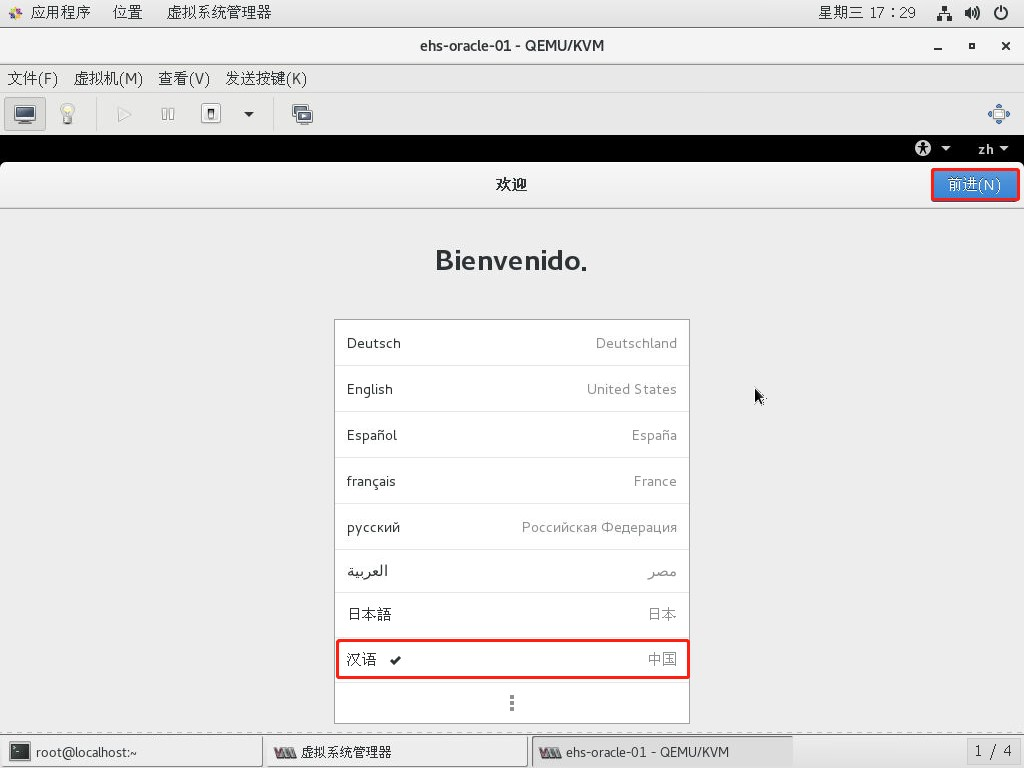Click the 前进(N) button
Image resolution: width=1024 pixels, height=768 pixels.
[x=974, y=185]
